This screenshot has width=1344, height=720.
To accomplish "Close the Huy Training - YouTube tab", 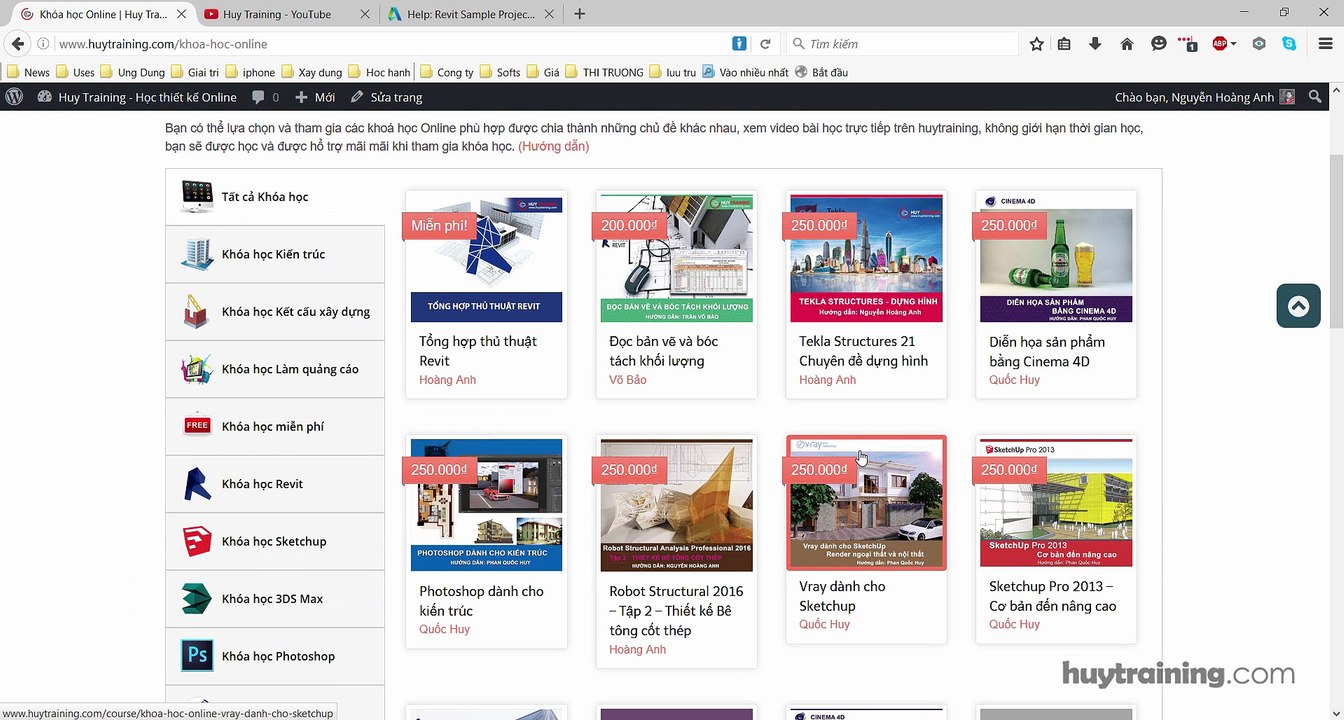I will (363, 14).
